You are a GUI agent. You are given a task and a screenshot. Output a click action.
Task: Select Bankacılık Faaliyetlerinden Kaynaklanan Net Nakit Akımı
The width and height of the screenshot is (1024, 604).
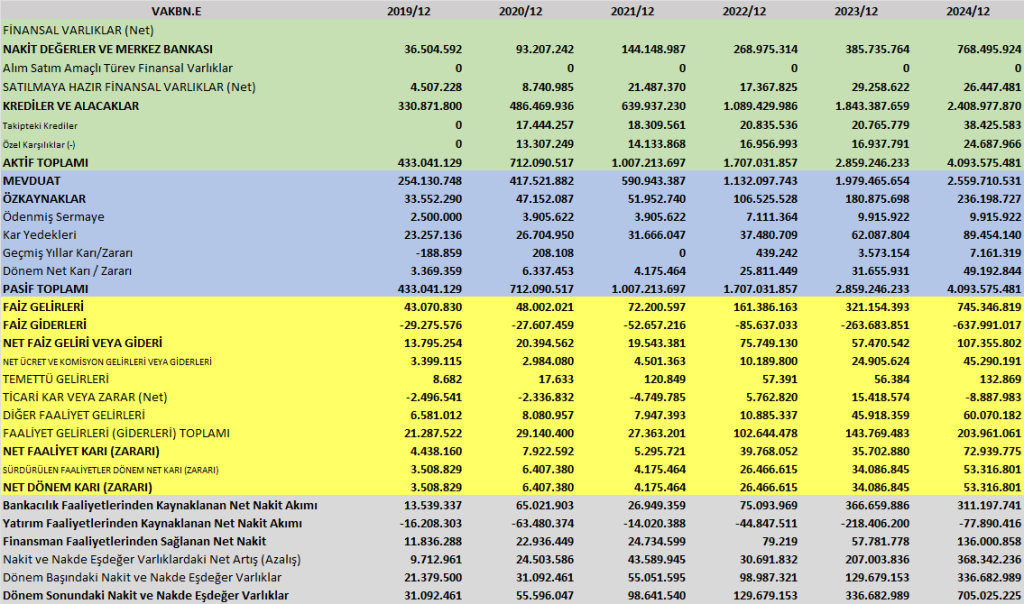click(x=160, y=505)
